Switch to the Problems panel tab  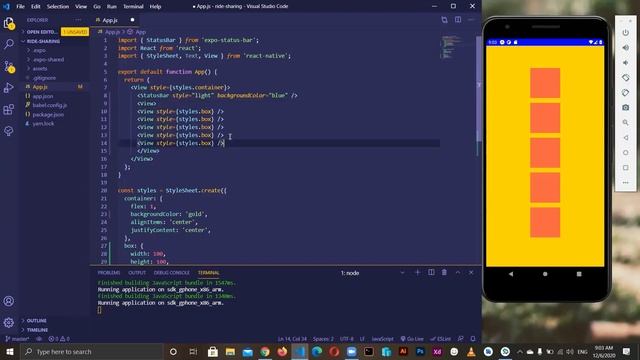109,273
